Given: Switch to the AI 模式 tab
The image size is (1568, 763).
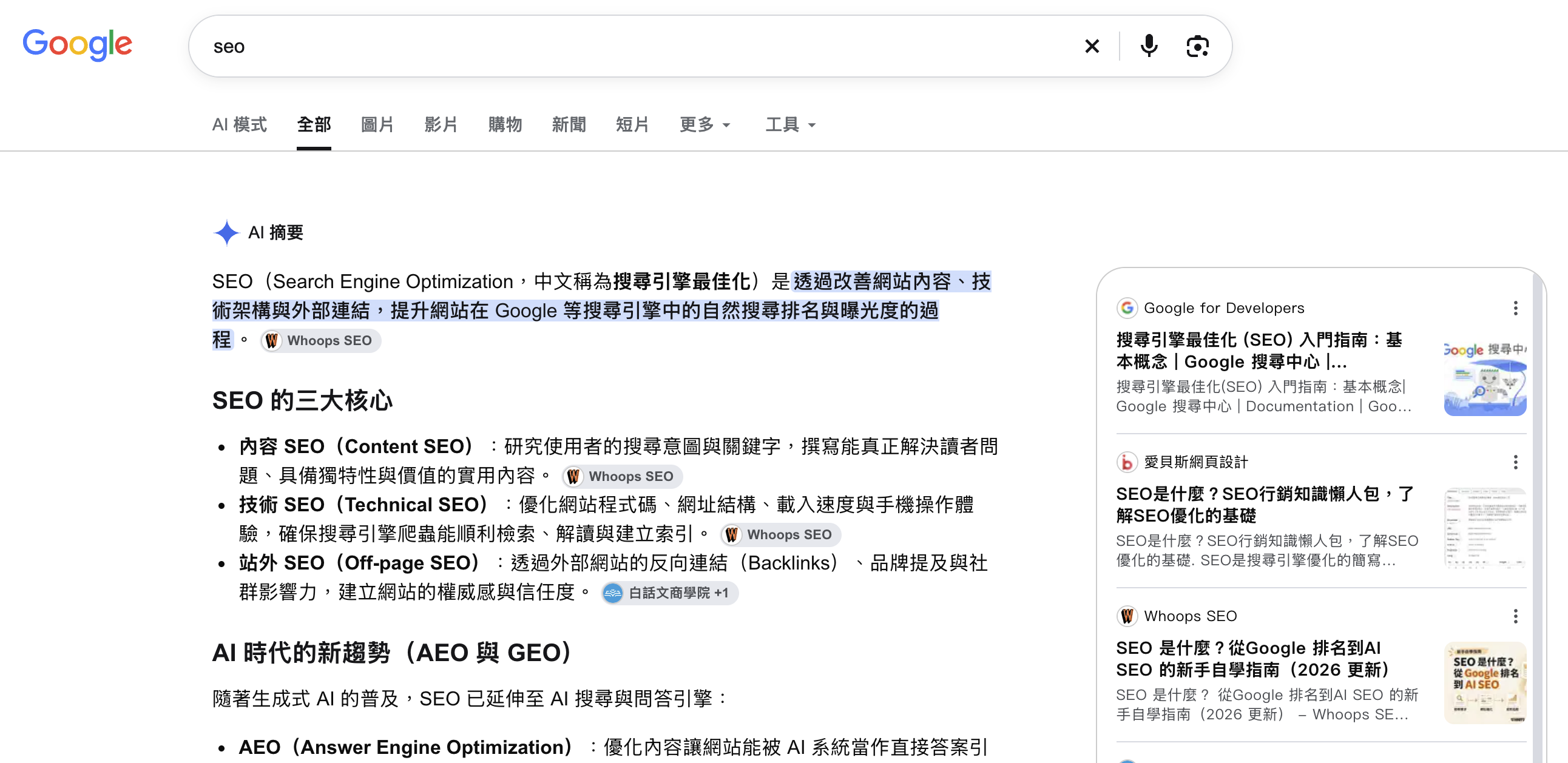Looking at the screenshot, I should coord(239,125).
